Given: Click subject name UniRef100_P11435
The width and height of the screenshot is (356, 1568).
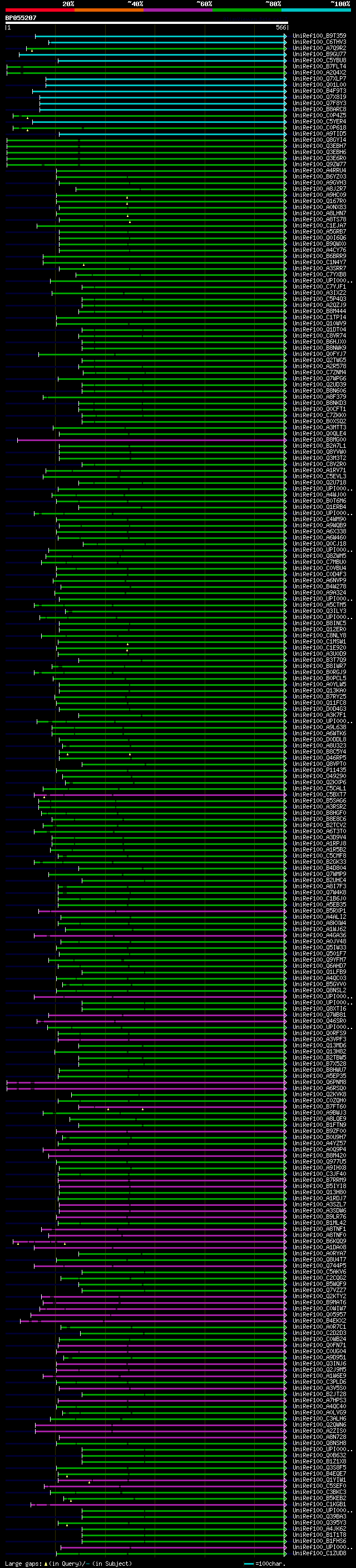Looking at the screenshot, I should coord(319,770).
